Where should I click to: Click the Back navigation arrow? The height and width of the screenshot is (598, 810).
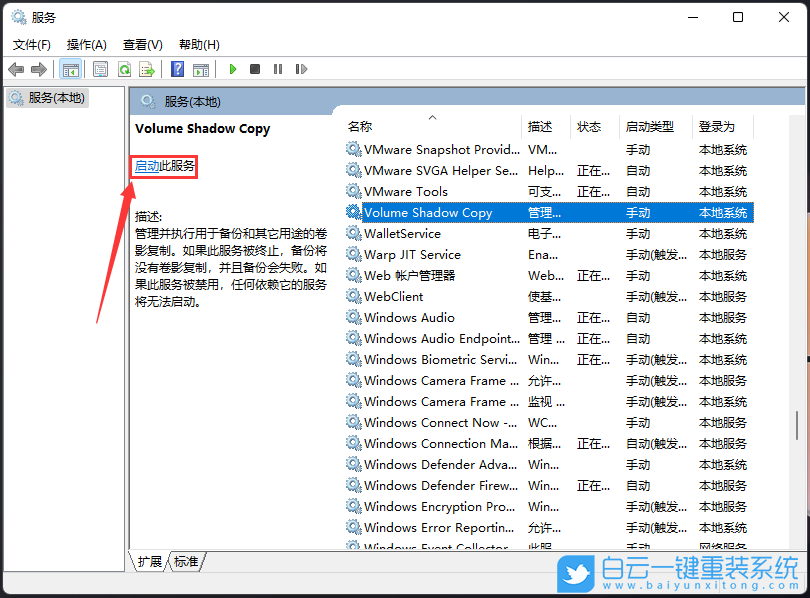[15, 69]
